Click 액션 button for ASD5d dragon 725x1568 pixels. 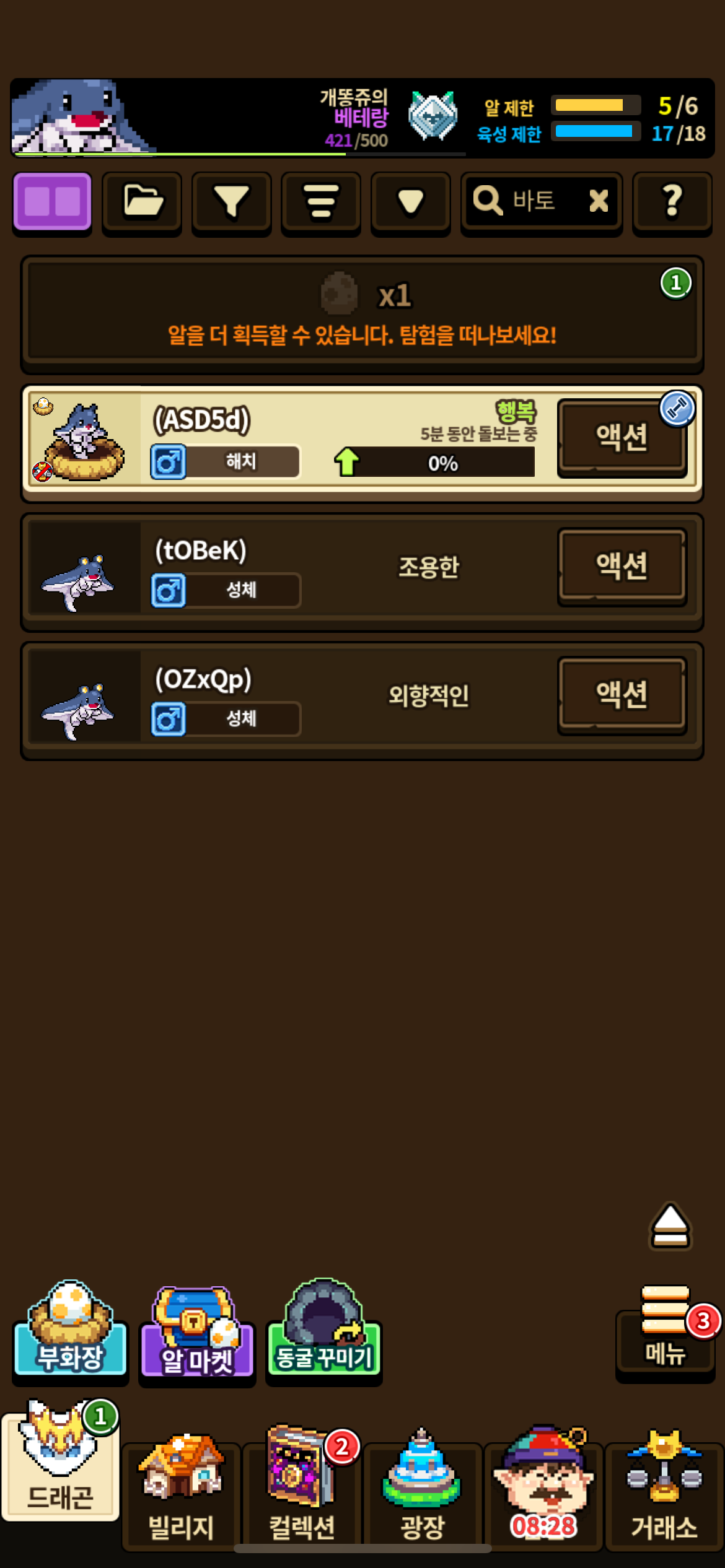622,437
